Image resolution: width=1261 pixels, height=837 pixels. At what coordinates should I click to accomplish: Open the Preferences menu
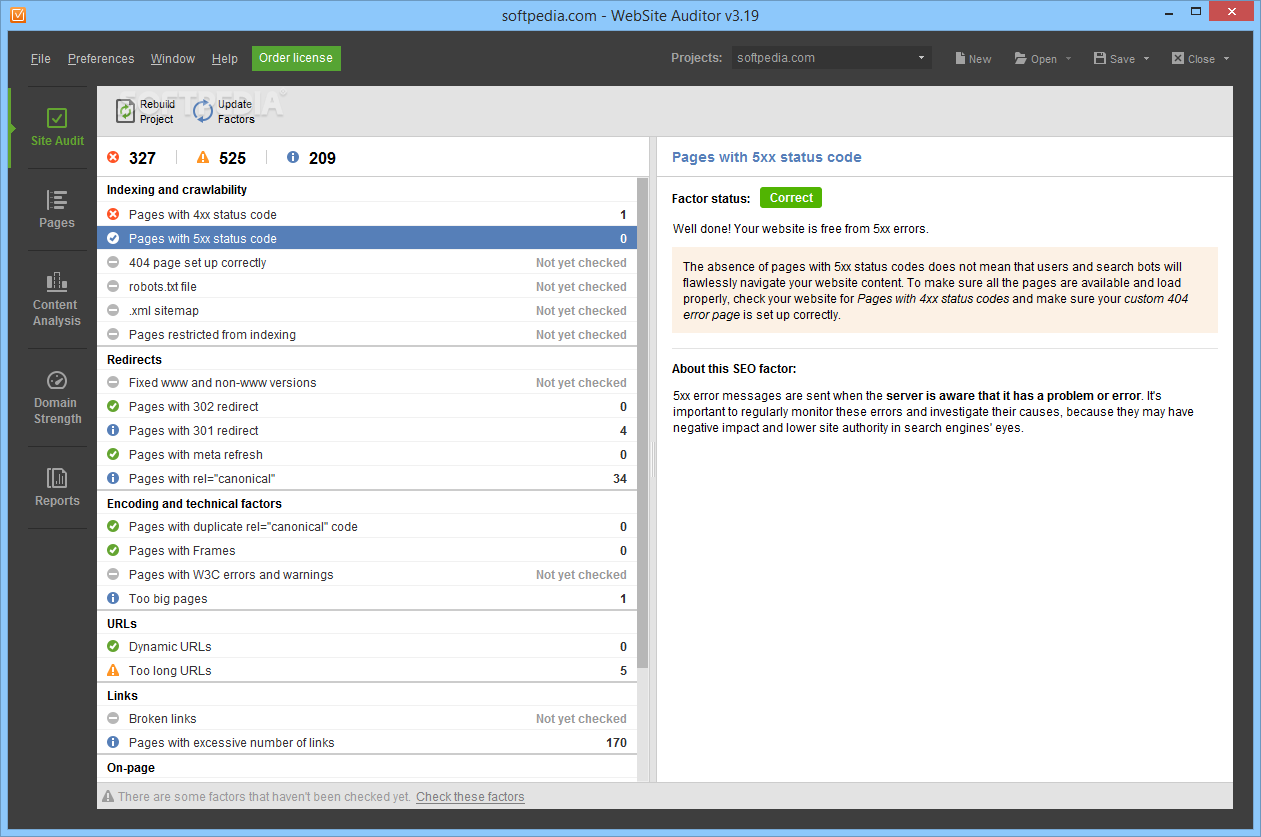click(101, 59)
